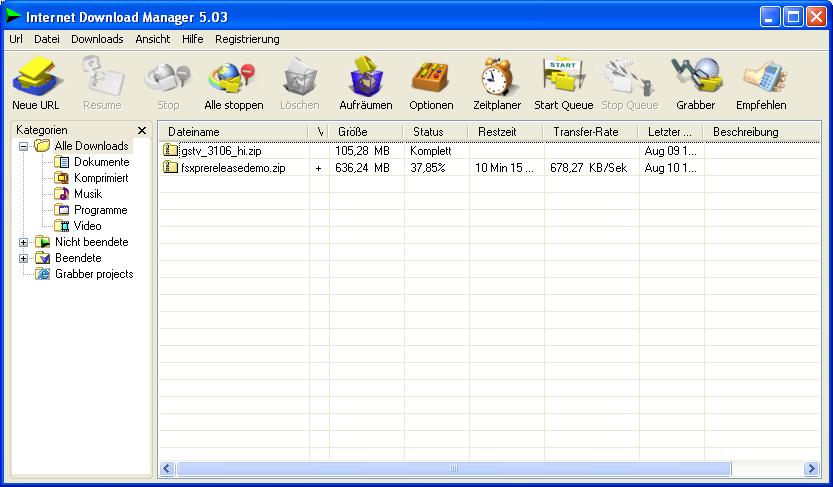Click the Musik category icon

click(x=62, y=194)
